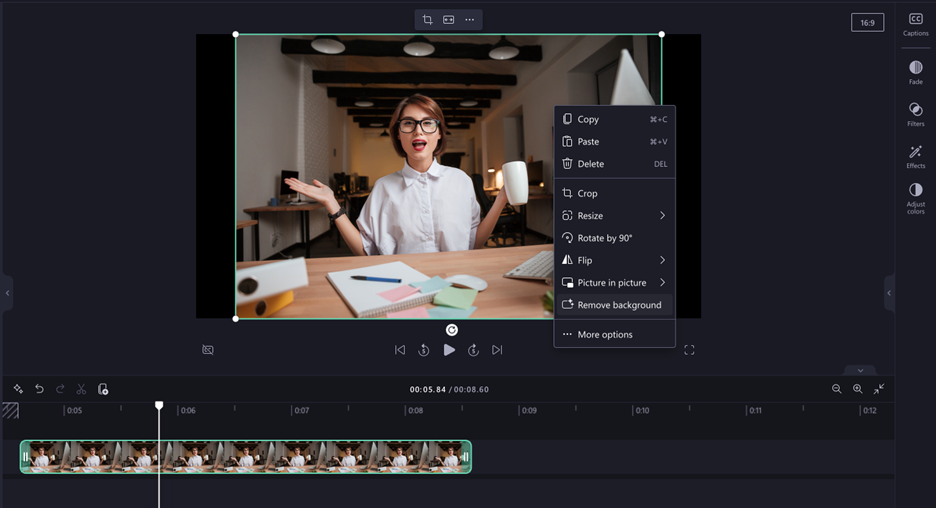936x508 pixels.
Task: Enter fullscreen preview mode
Action: [689, 350]
